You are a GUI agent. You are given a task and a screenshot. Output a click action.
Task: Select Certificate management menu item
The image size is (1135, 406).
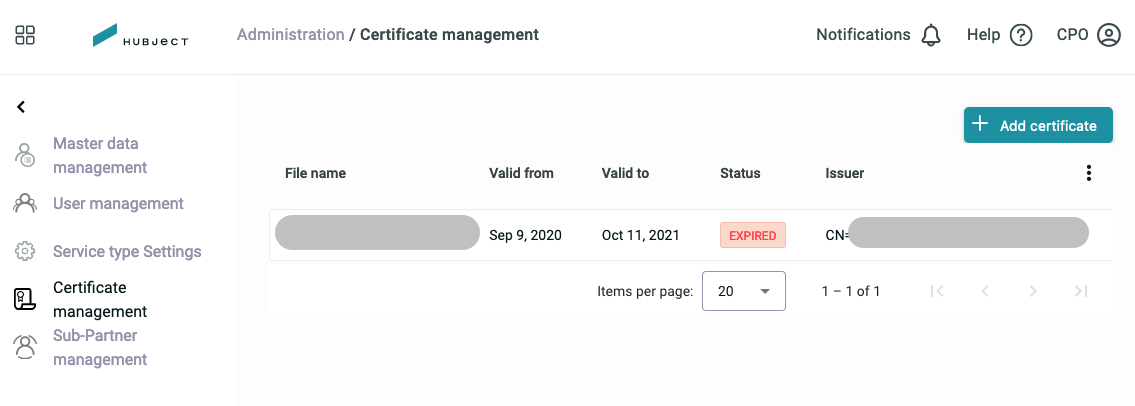(x=100, y=300)
